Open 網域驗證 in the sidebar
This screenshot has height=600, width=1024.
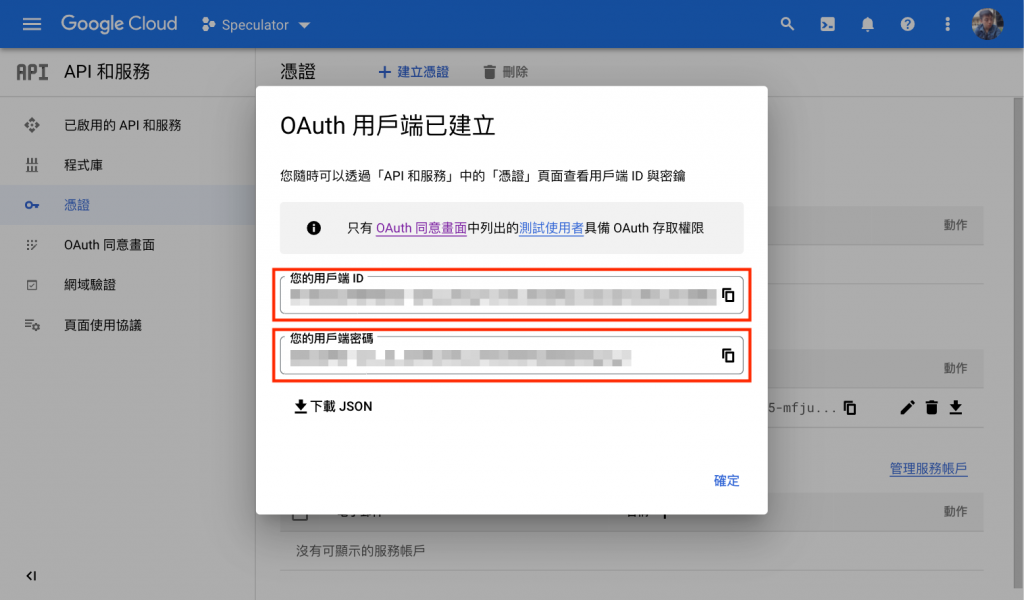(89, 285)
